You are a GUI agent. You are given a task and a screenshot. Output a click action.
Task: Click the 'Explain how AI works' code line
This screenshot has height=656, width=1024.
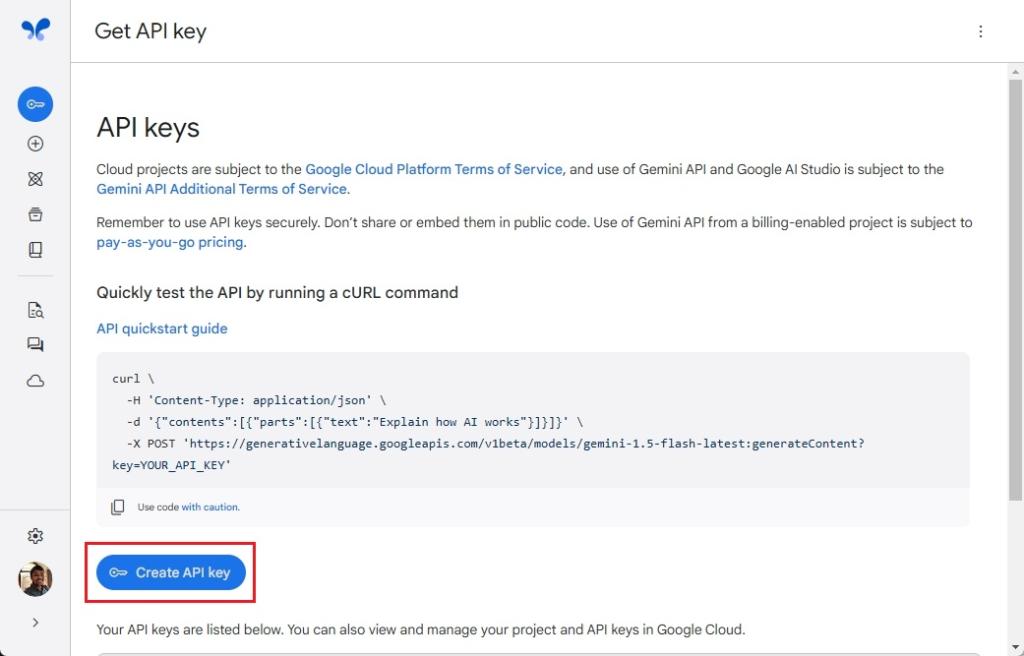(355, 422)
